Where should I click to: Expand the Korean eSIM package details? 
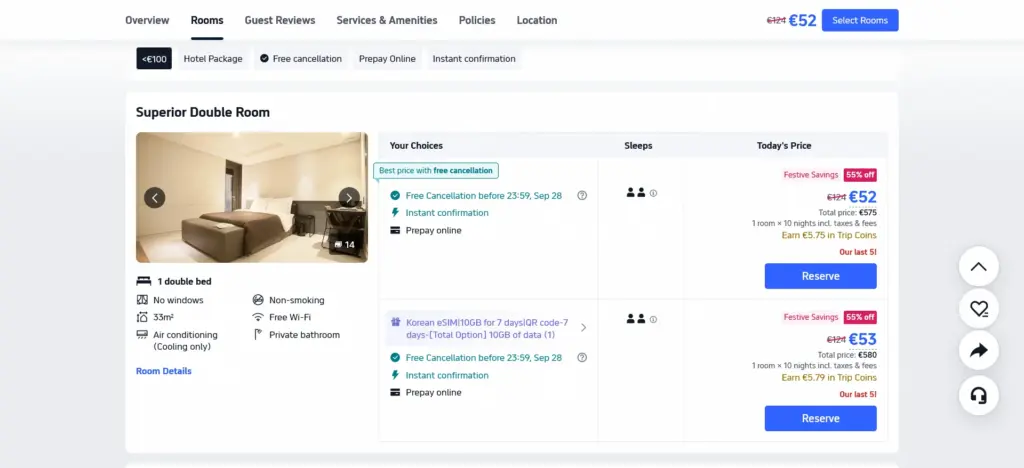coord(583,328)
